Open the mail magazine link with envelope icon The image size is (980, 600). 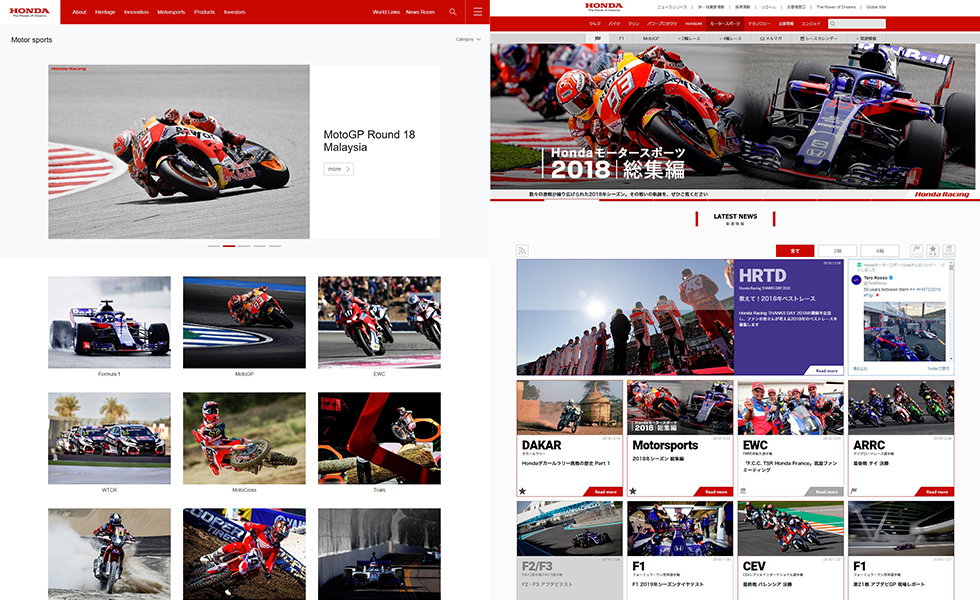[x=771, y=38]
